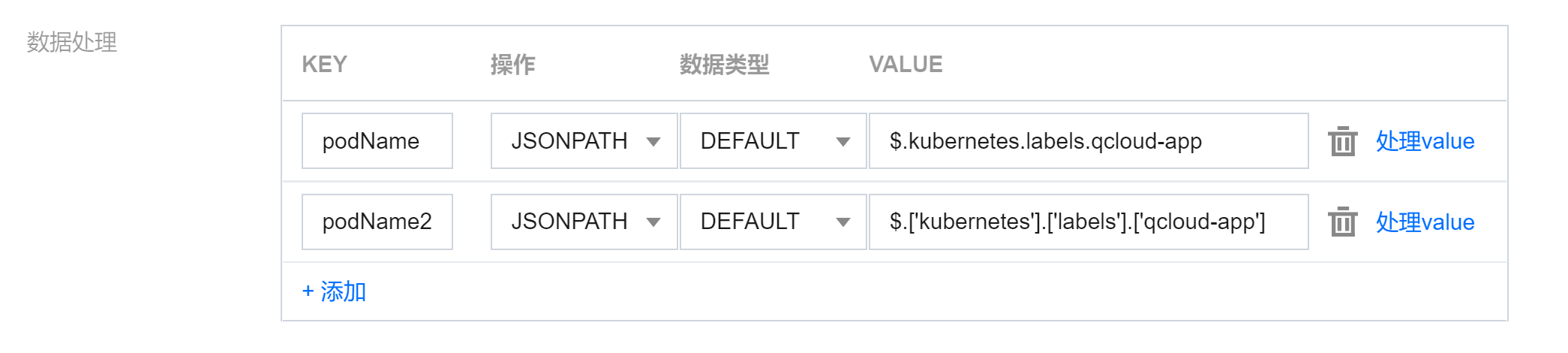Click the 操作 column header
Screen dimensions: 1568x353
pos(512,65)
